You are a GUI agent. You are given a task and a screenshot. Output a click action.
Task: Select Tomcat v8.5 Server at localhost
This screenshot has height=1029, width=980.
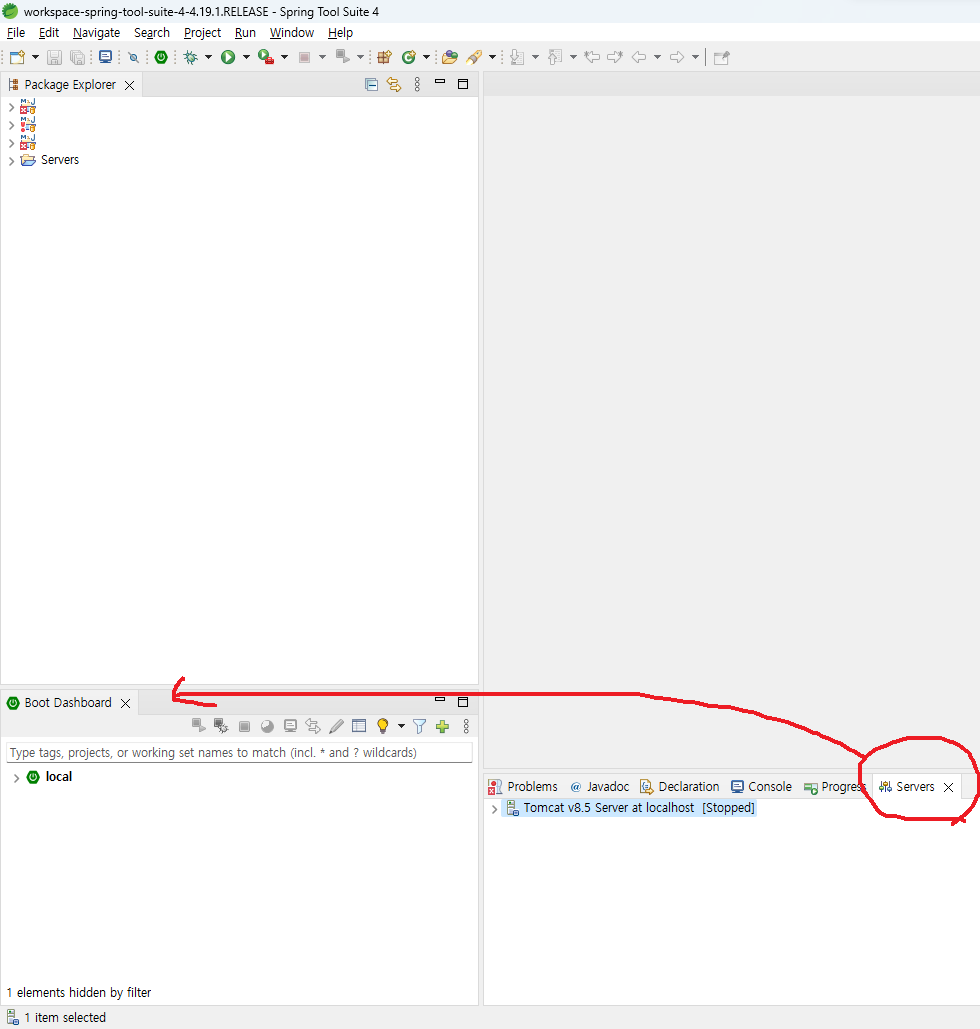tap(630, 808)
